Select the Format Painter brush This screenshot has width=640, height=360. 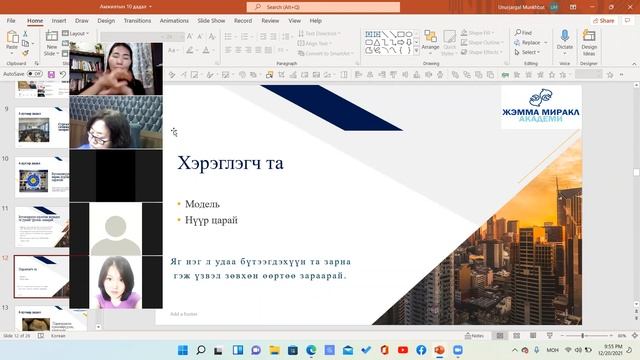tap(25, 53)
